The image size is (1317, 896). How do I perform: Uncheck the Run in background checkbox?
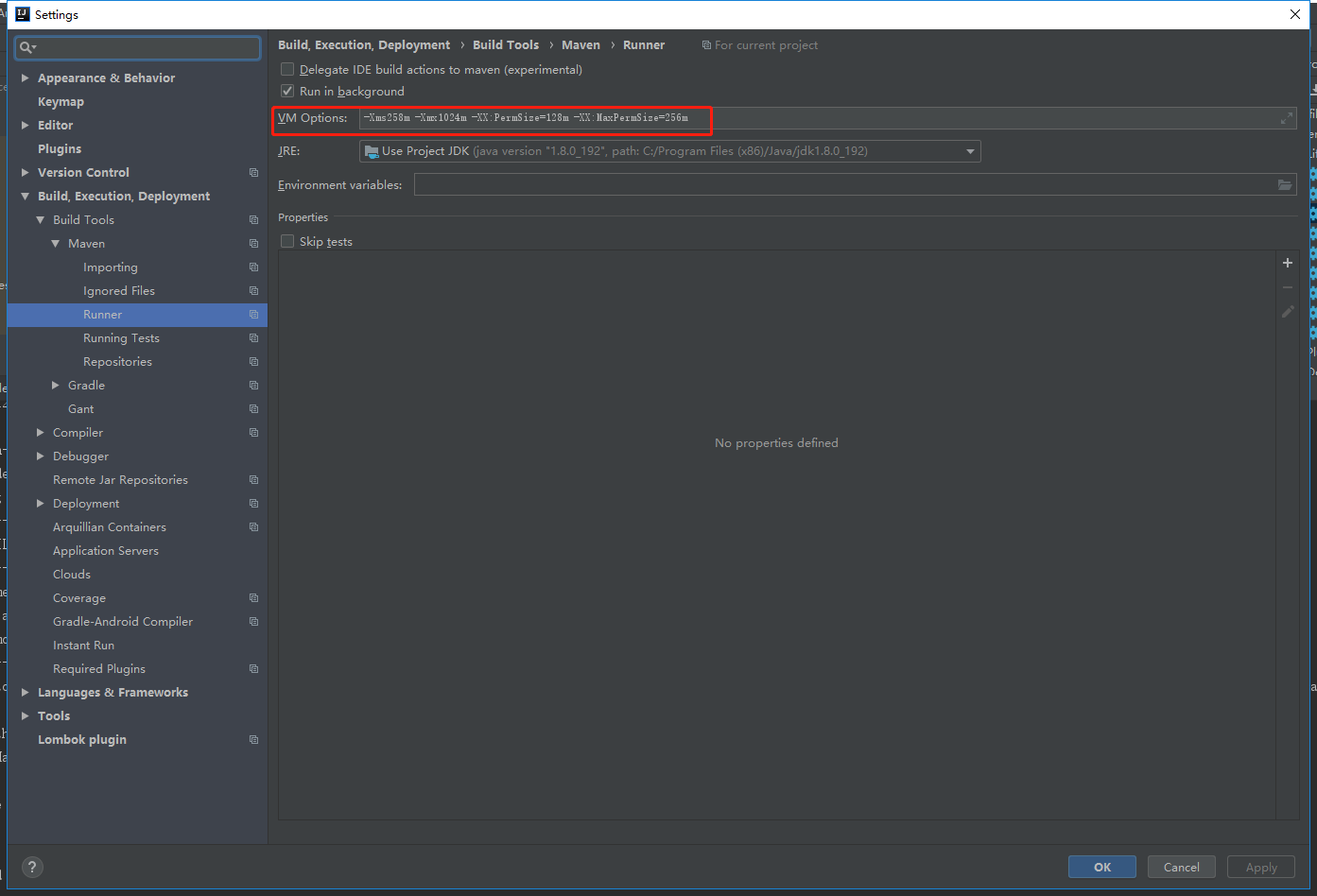point(287,91)
